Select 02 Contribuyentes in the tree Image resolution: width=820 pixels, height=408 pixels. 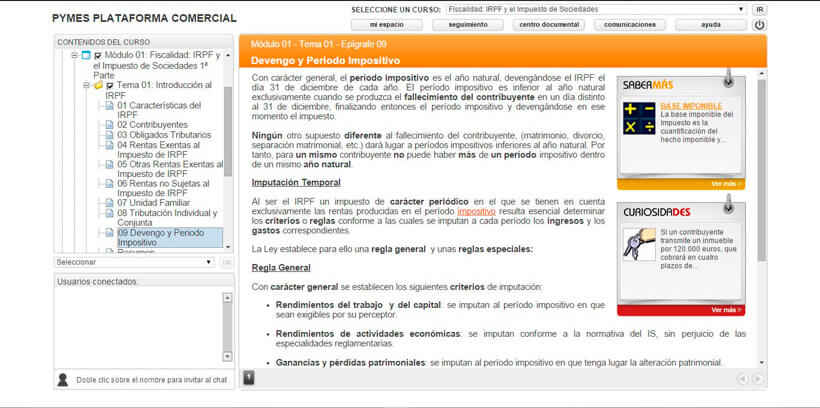coord(152,125)
